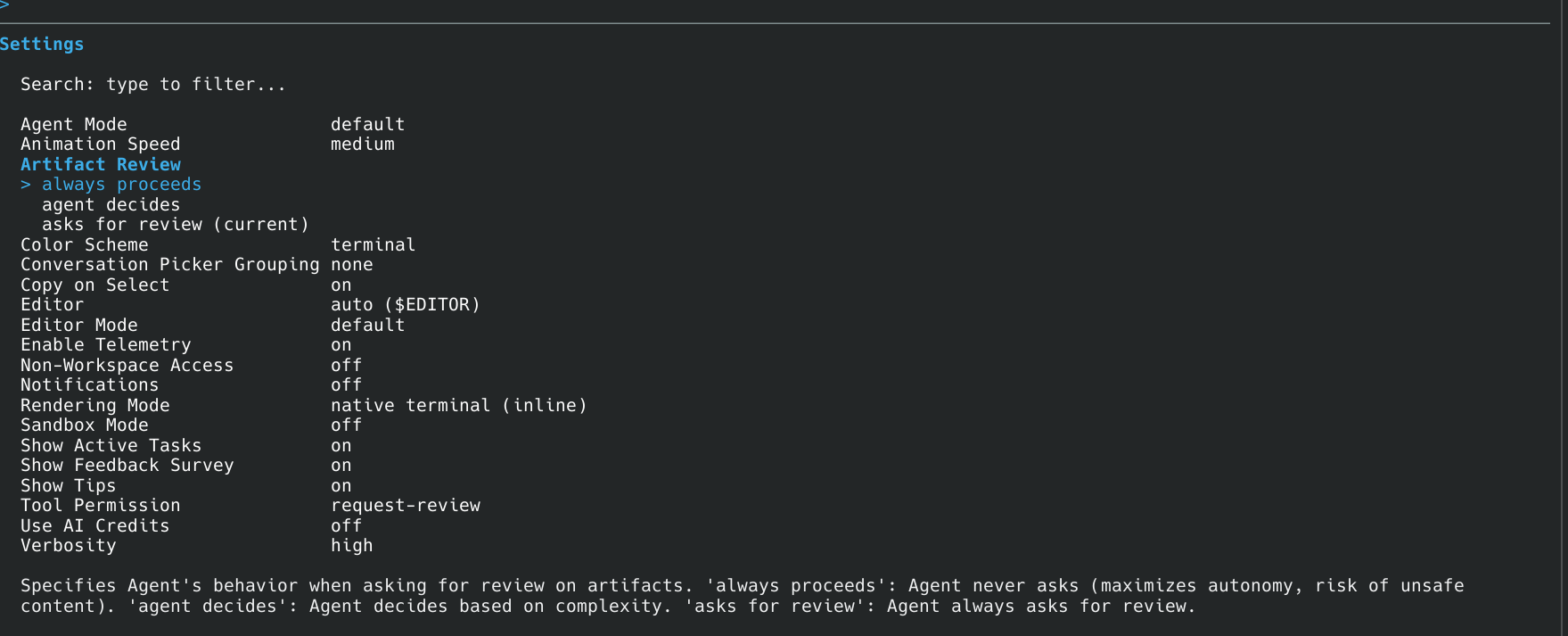Open the Animation Speed setting
The width and height of the screenshot is (1568, 636).
click(208, 145)
